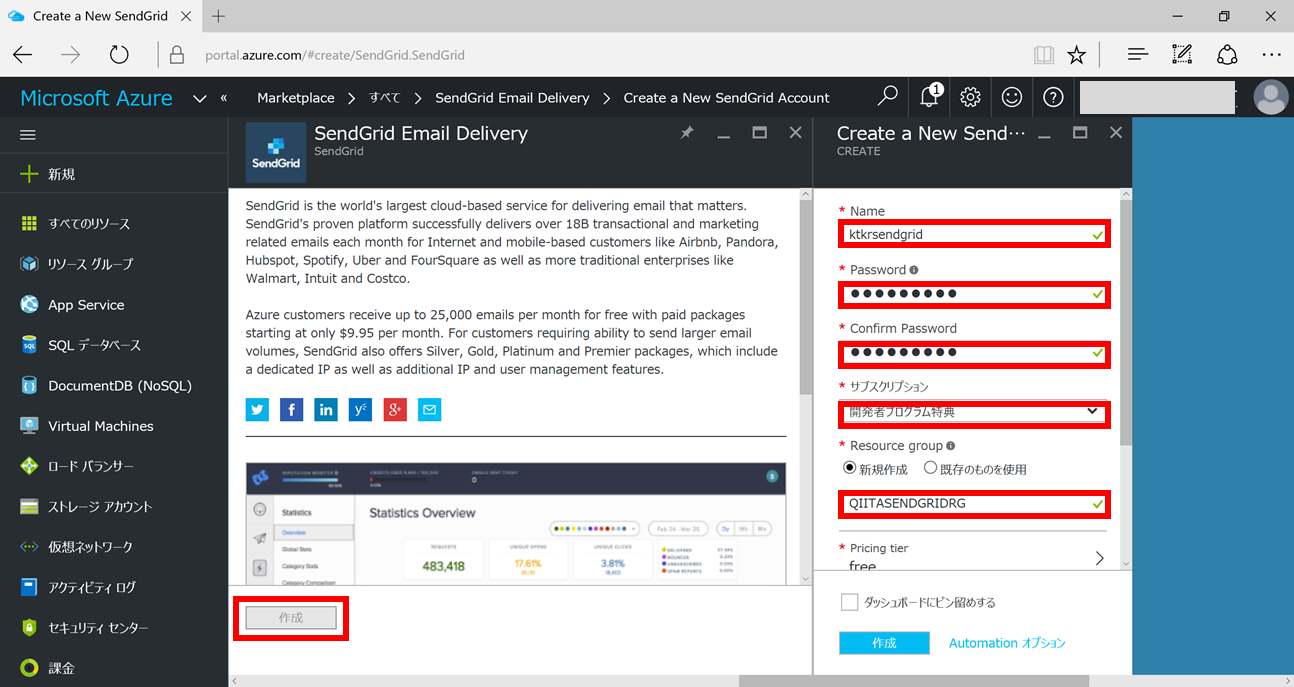Click the user account avatar
Image resolution: width=1294 pixels, height=687 pixels.
[x=1271, y=97]
